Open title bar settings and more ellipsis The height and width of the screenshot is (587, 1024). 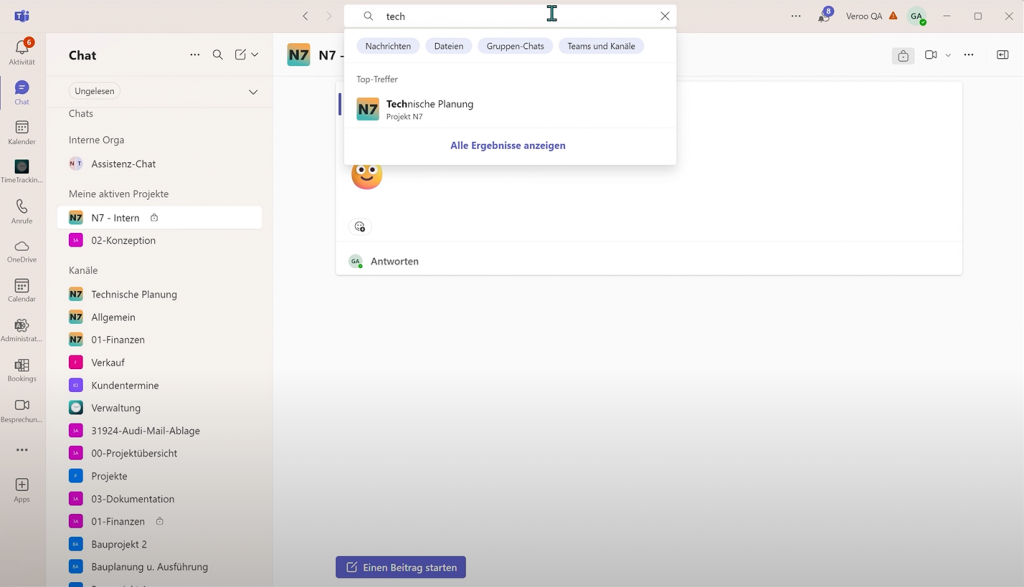pos(795,16)
